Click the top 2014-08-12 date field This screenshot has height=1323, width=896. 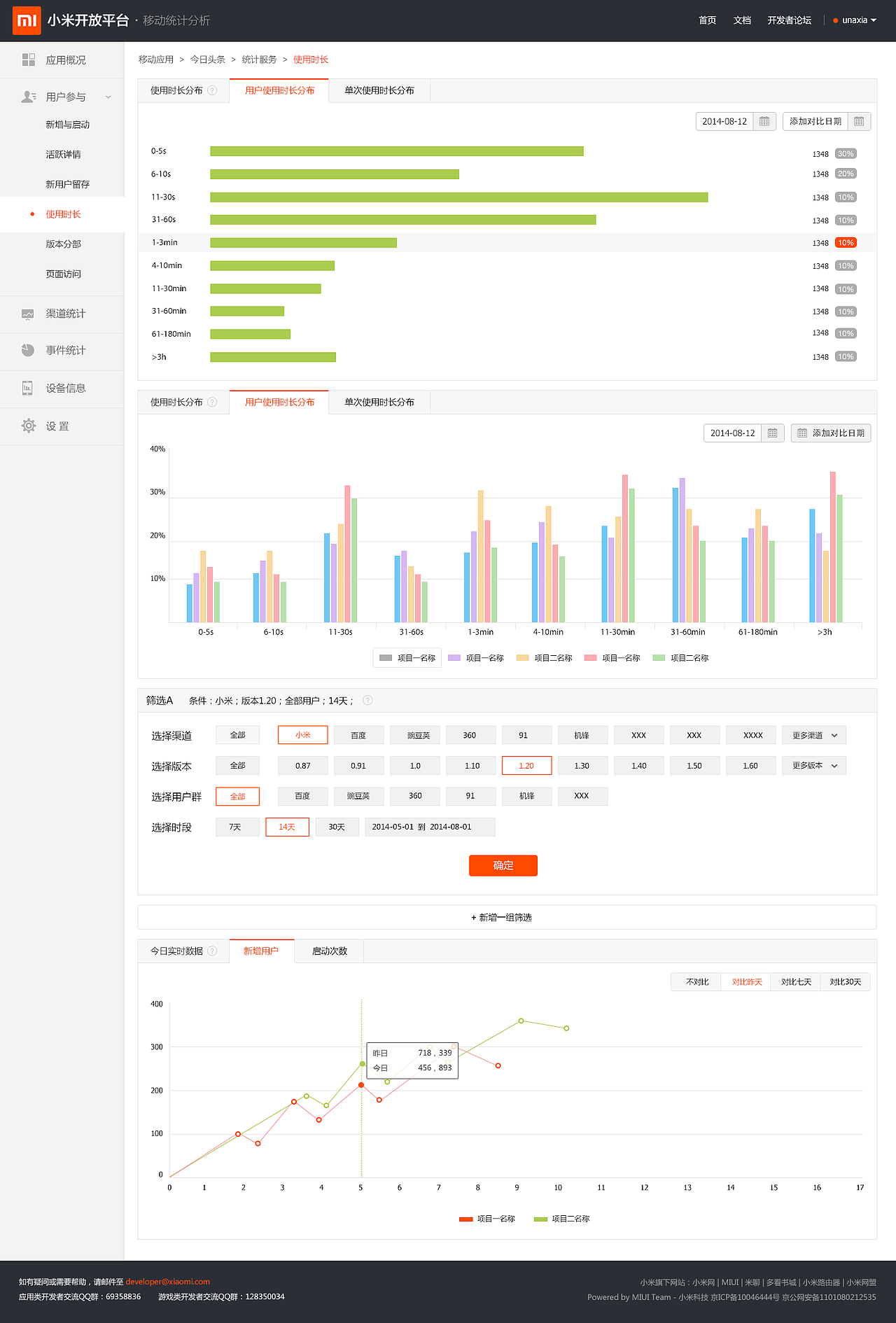(x=724, y=122)
